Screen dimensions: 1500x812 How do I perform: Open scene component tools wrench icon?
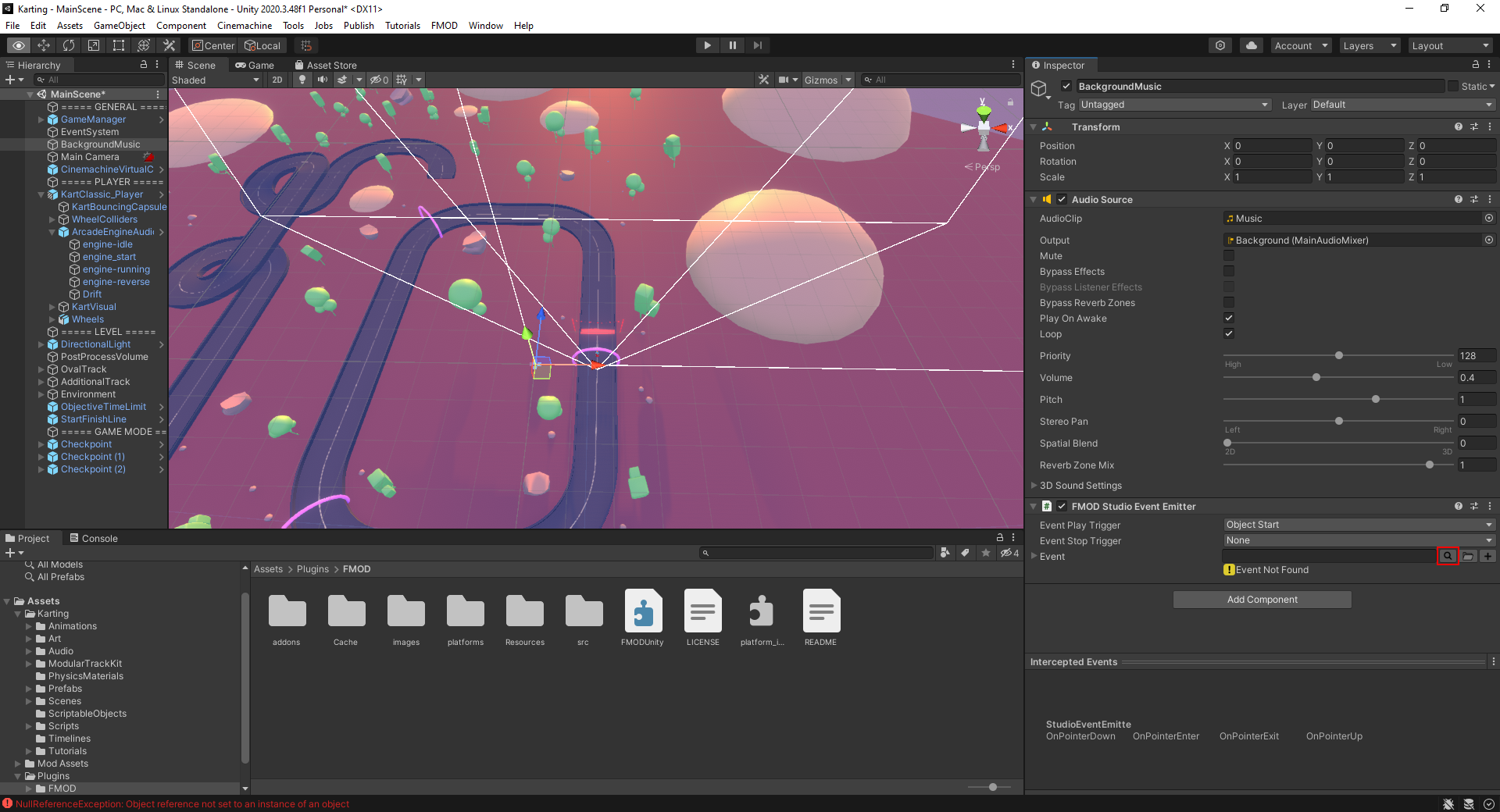click(x=764, y=80)
